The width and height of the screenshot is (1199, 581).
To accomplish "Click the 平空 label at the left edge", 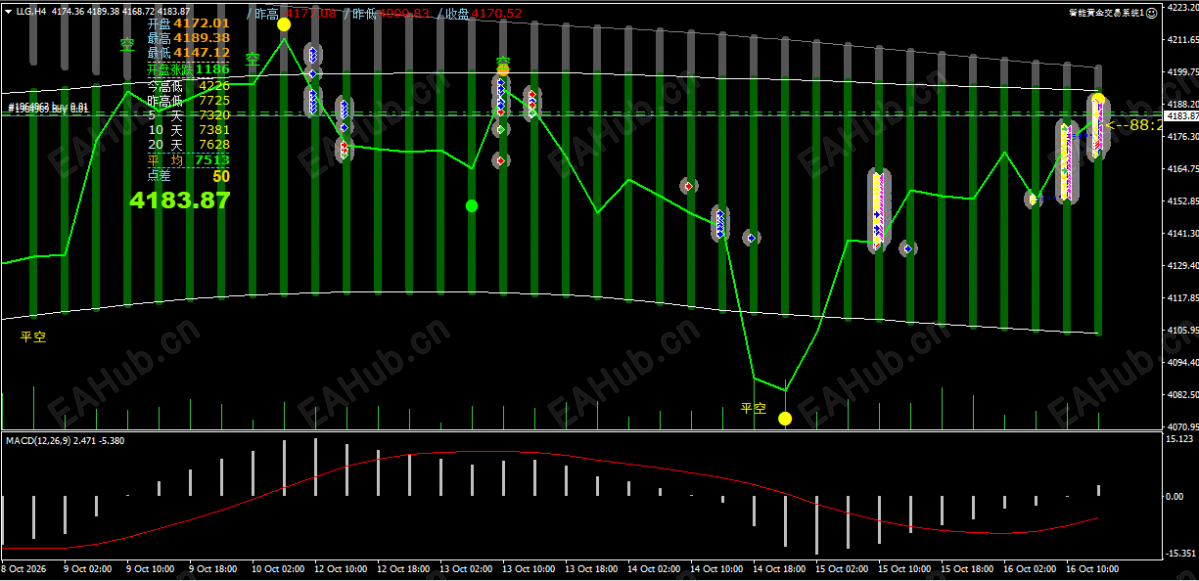I will [33, 336].
